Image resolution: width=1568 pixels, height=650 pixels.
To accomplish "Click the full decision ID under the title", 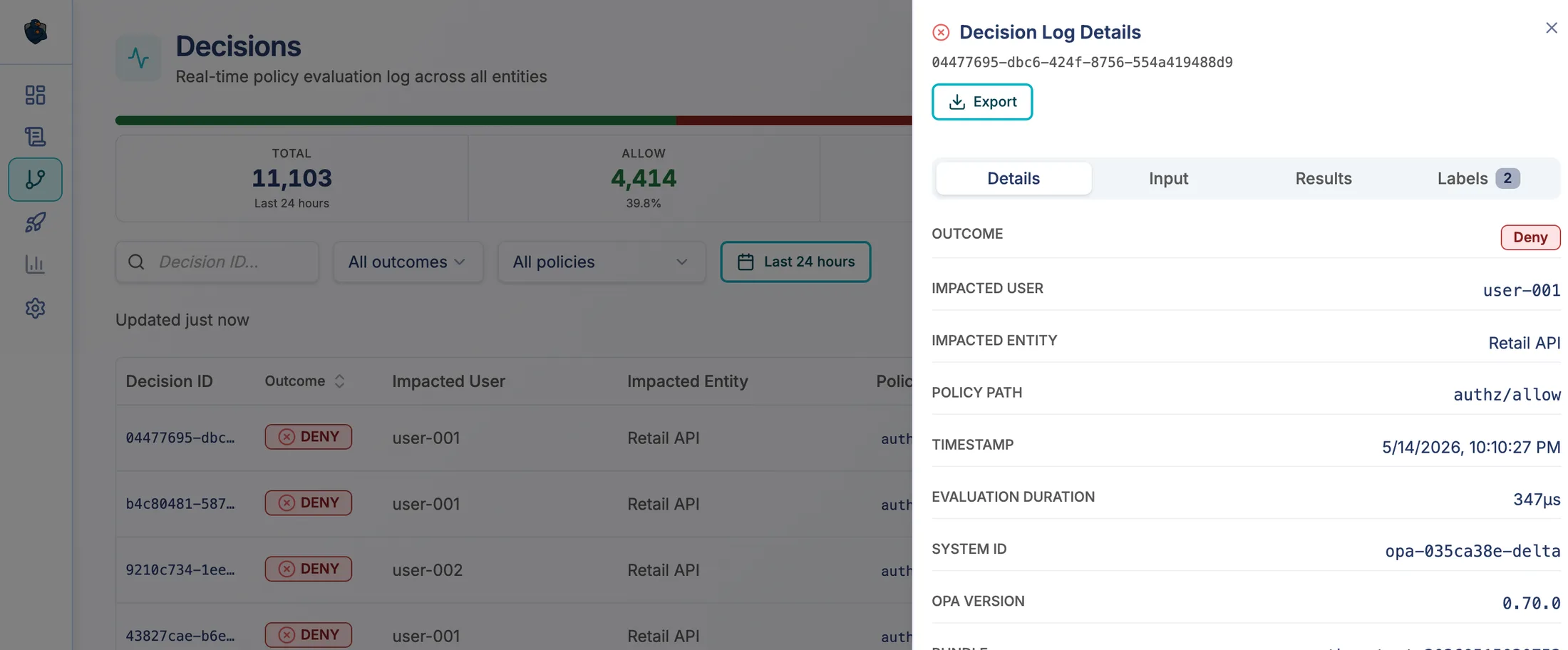I will point(1082,63).
